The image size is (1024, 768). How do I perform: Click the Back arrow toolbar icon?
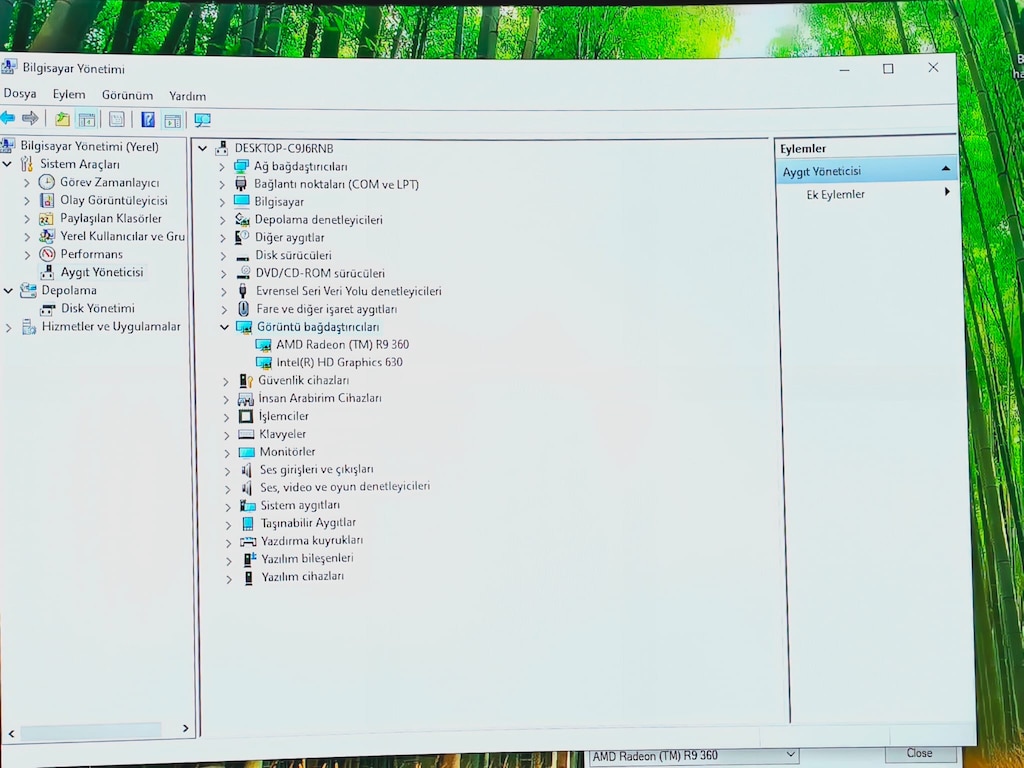coord(8,118)
